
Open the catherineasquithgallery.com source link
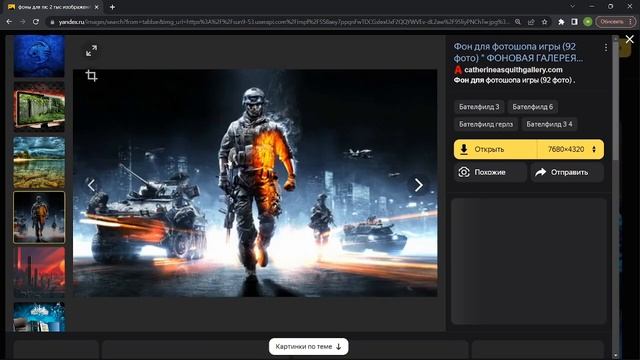513,70
